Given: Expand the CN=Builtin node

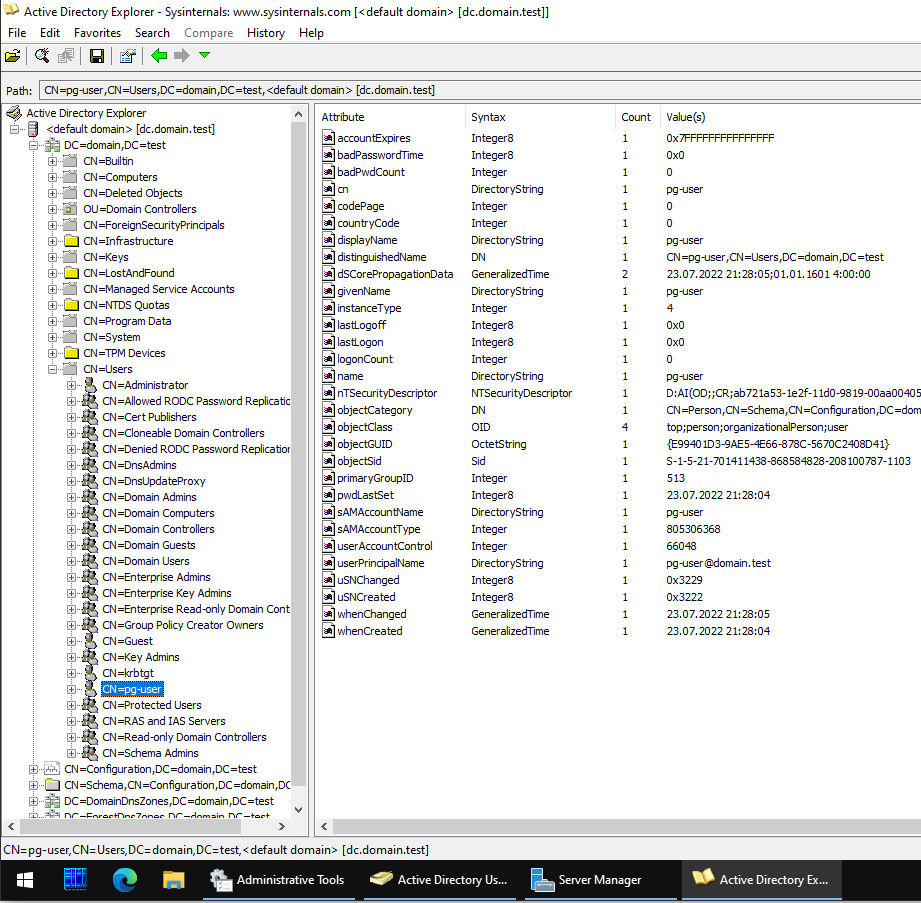Looking at the screenshot, I should coord(52,161).
